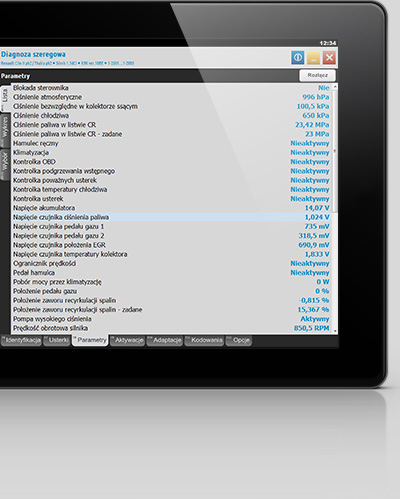The image size is (400, 499).
Task: Click the 12:34 clock in status bar
Action: click(x=328, y=43)
